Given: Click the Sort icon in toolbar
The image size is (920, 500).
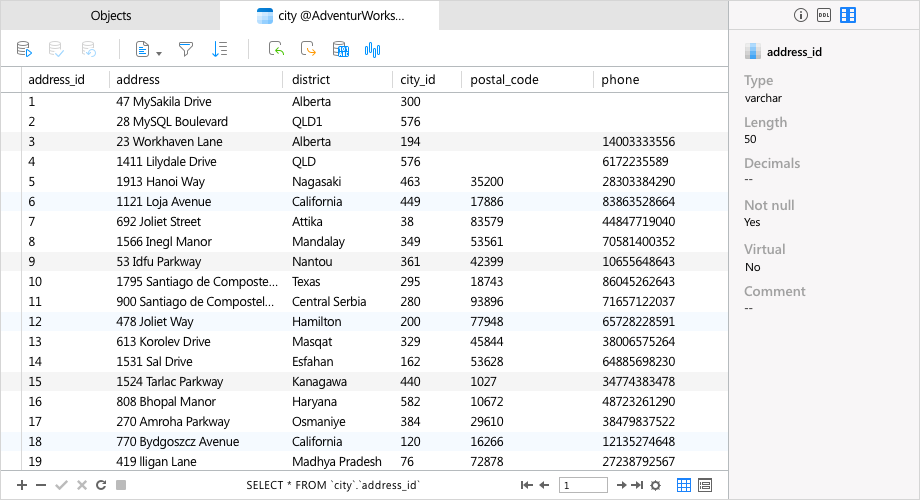Looking at the screenshot, I should click(219, 49).
